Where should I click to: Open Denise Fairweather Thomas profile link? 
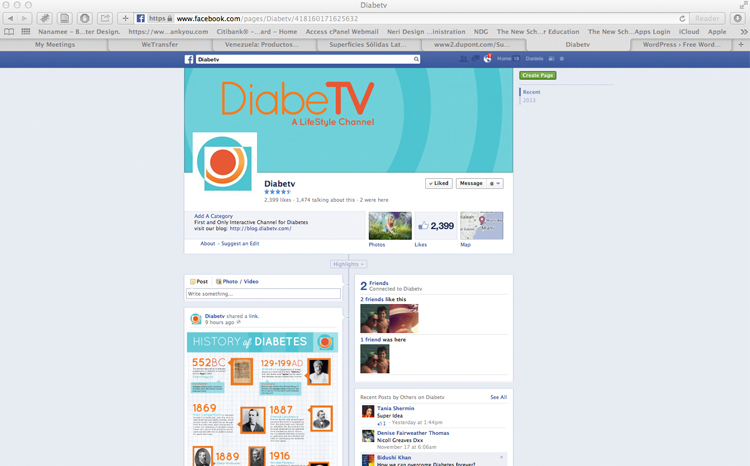point(413,433)
